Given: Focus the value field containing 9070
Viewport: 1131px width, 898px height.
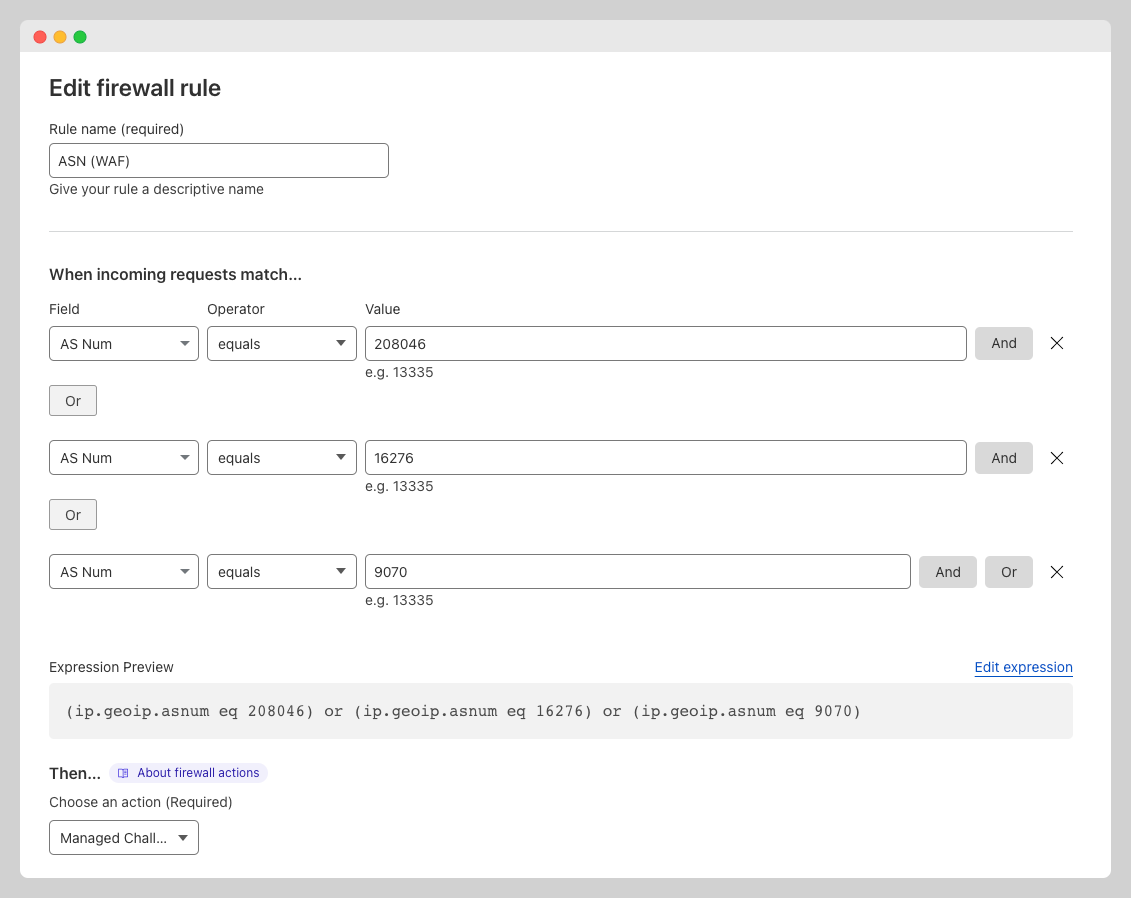Looking at the screenshot, I should [637, 572].
